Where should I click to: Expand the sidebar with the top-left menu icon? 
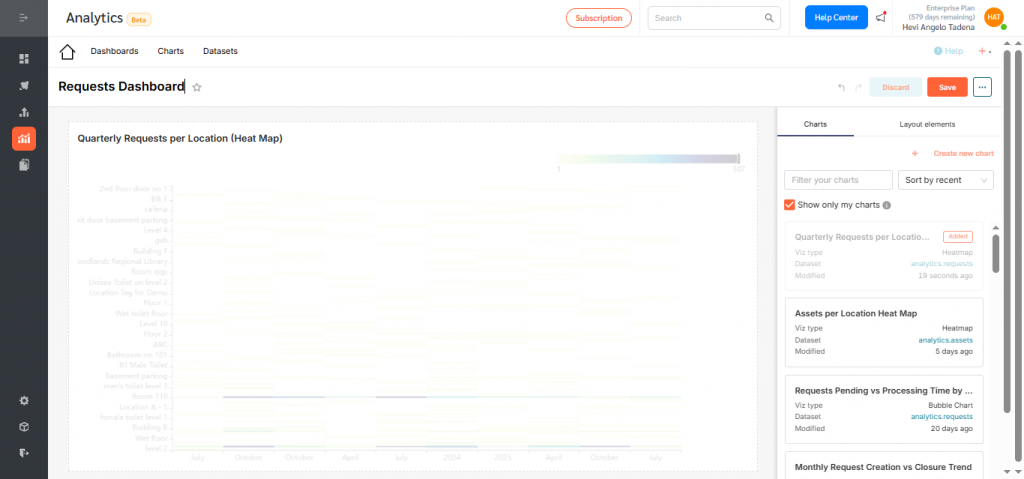coord(23,18)
